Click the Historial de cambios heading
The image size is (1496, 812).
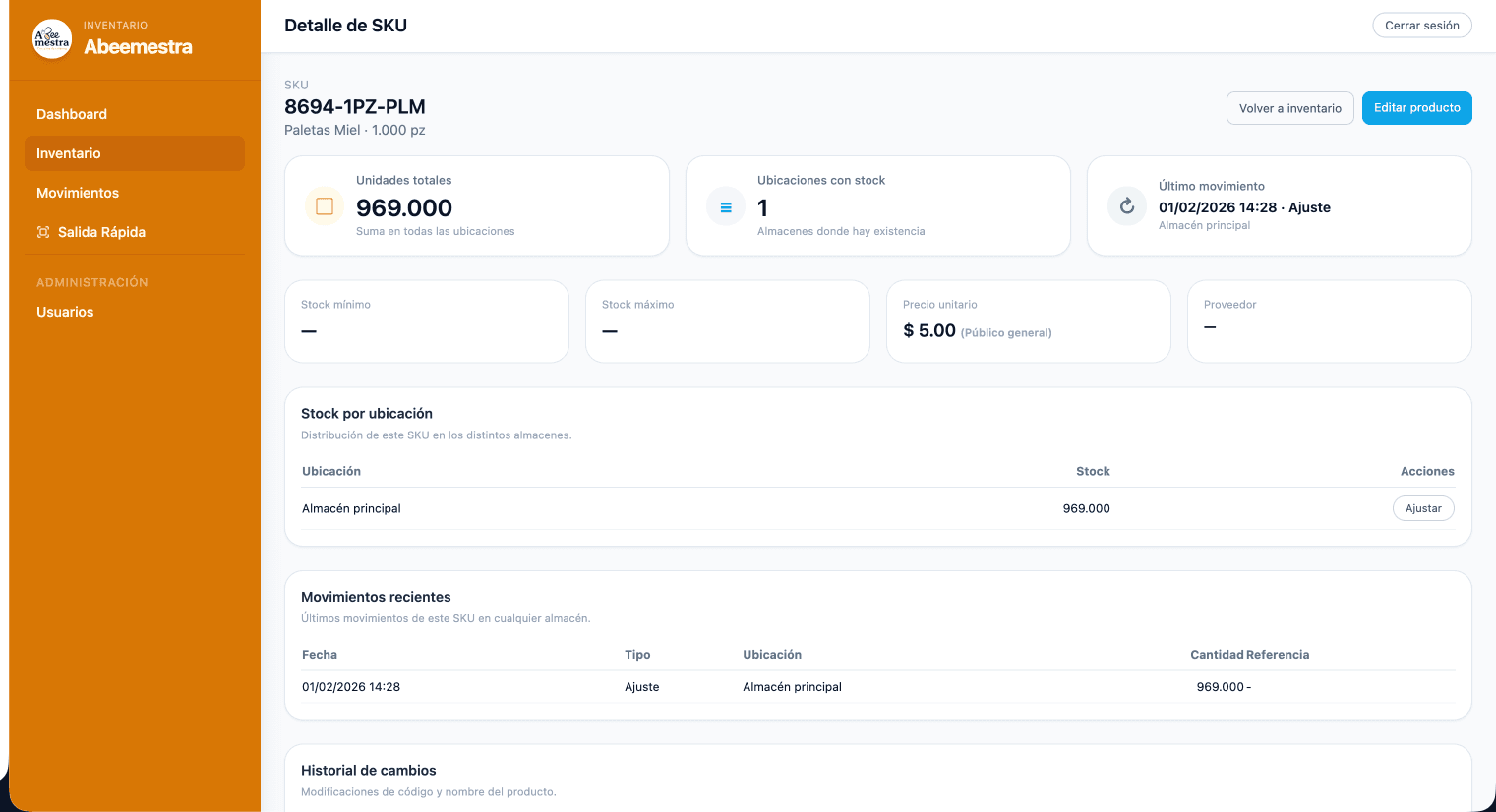[369, 771]
